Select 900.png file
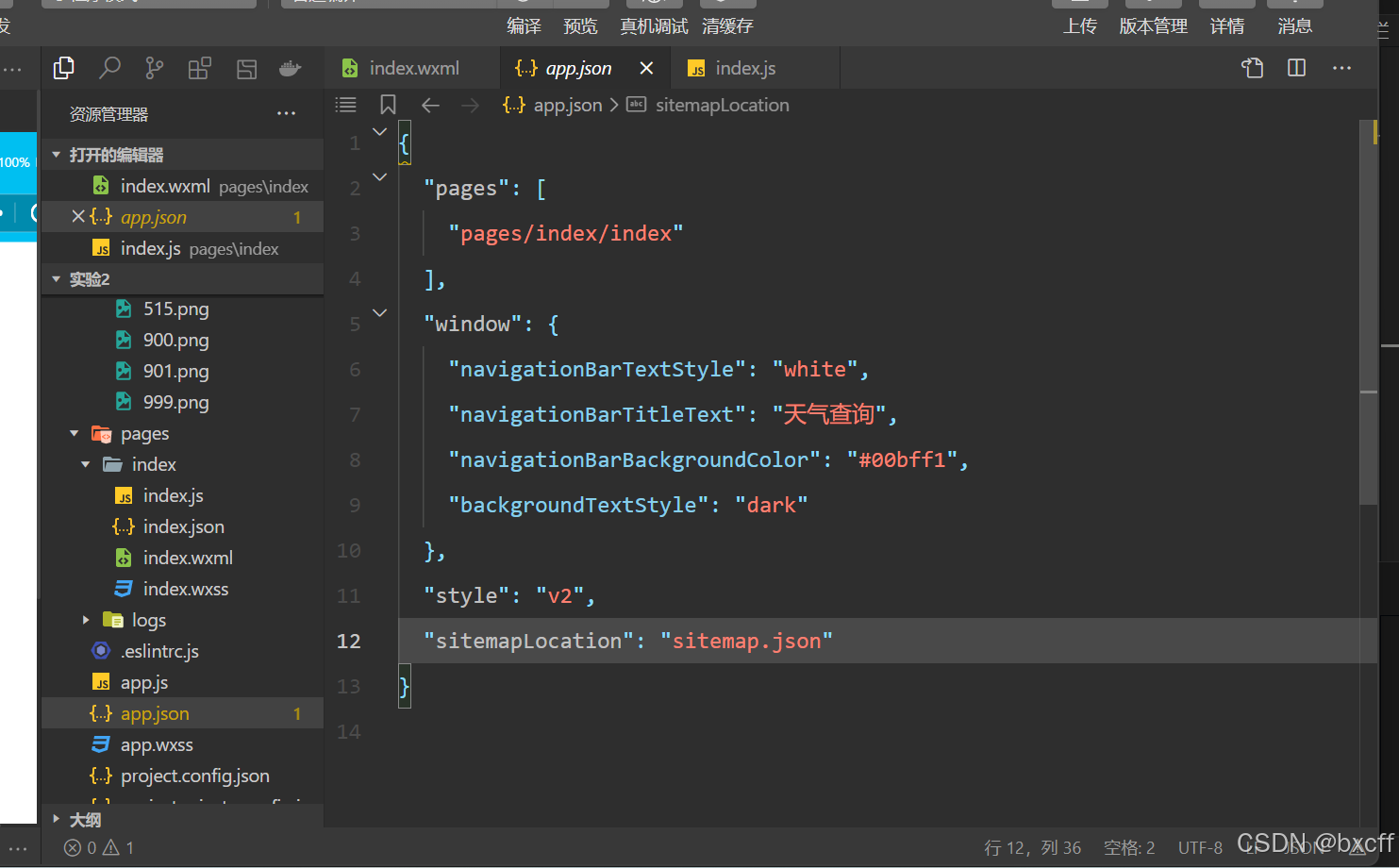This screenshot has height=868, width=1399. coord(182,340)
